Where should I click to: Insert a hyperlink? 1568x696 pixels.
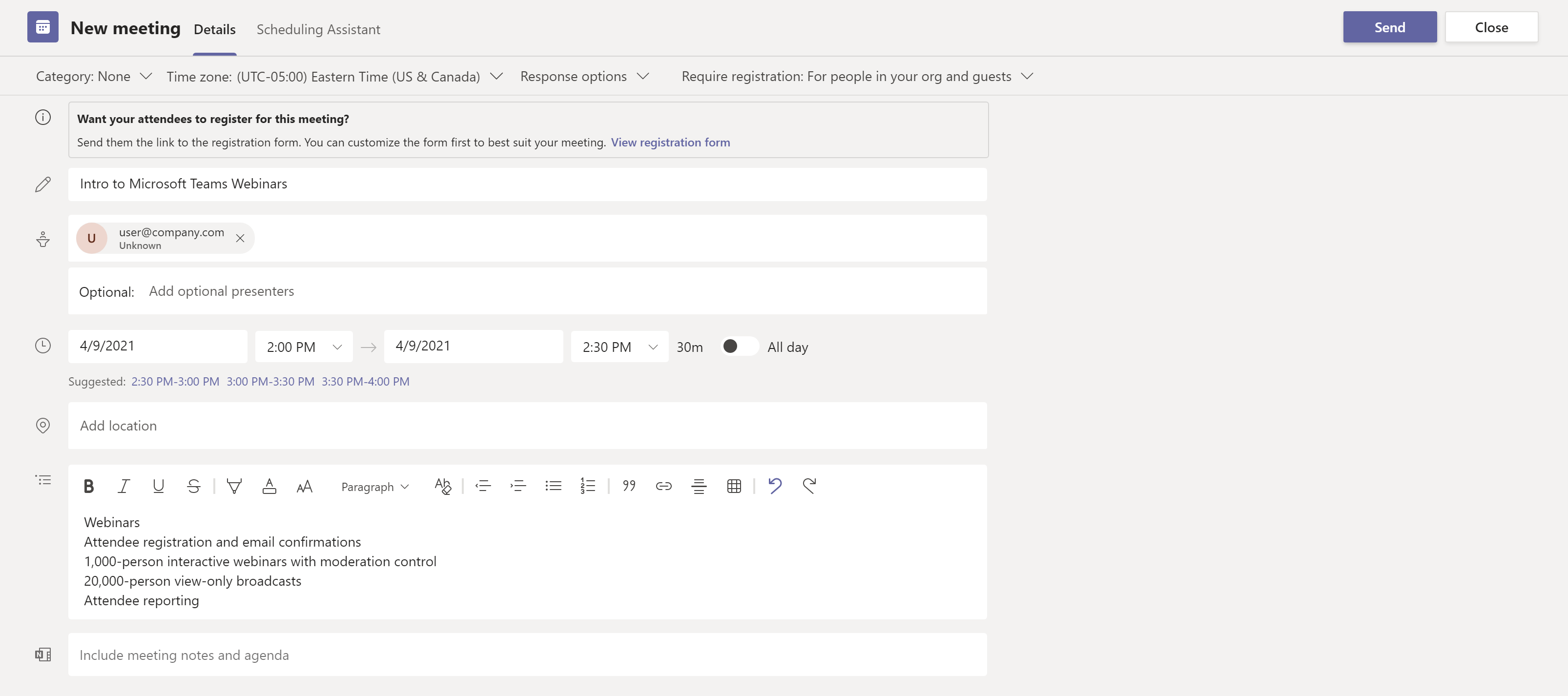(x=663, y=486)
